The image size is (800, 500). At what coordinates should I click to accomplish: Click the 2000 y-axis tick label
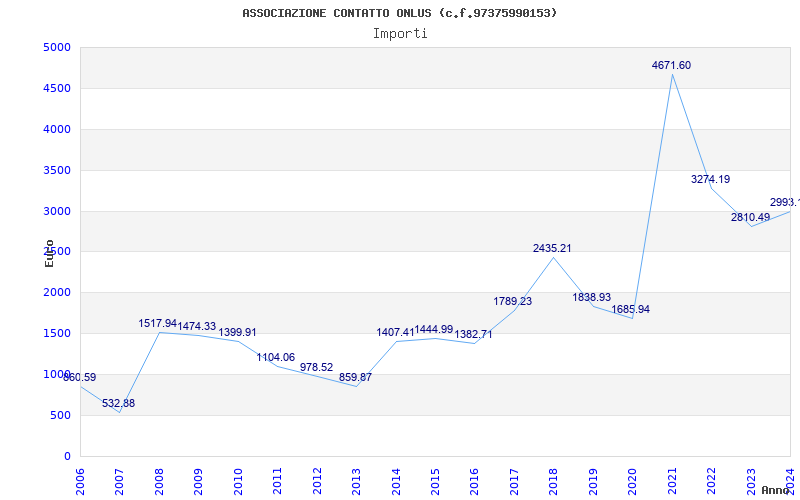click(57, 293)
